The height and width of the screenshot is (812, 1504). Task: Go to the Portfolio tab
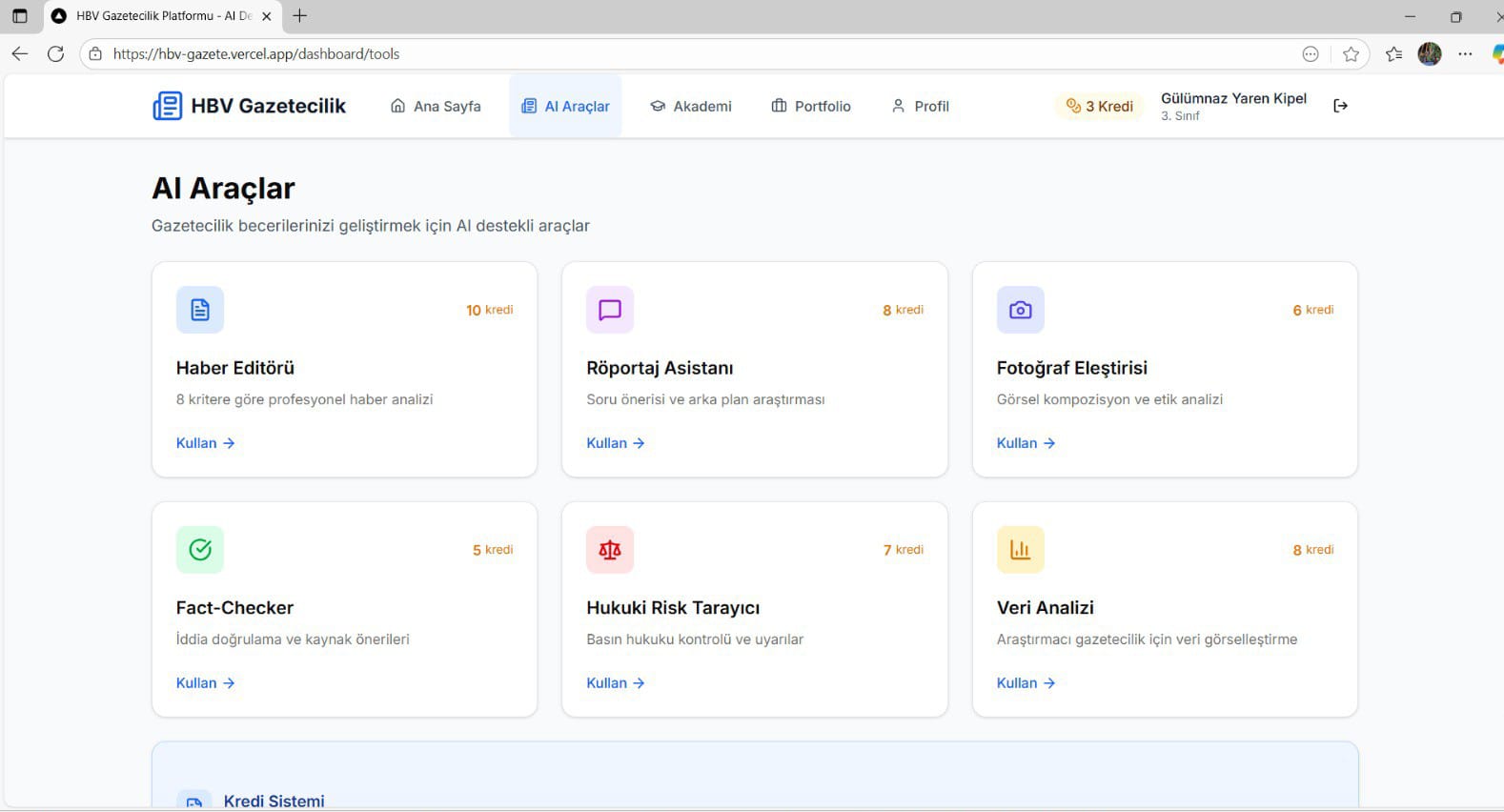[811, 106]
